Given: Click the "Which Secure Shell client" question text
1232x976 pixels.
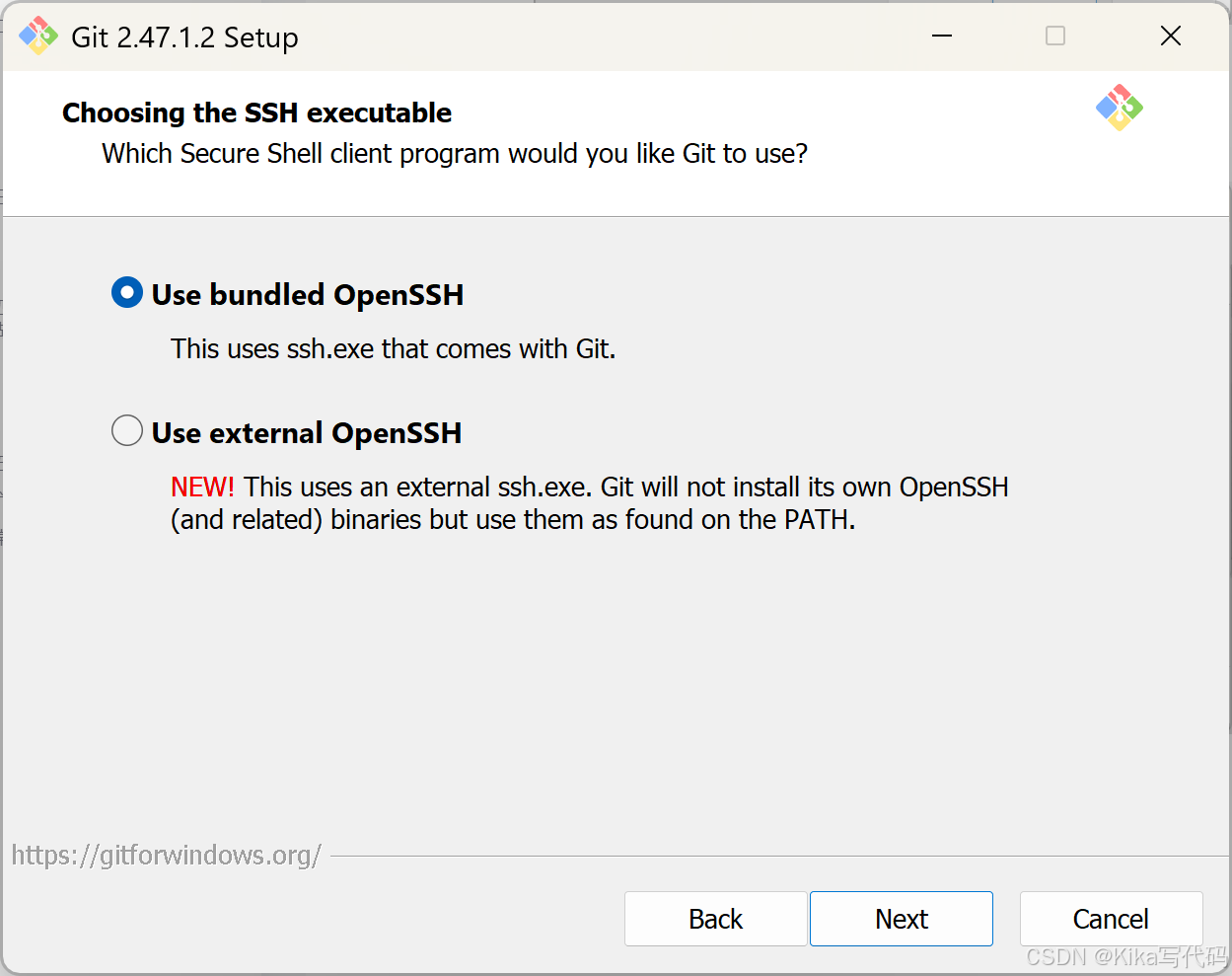Looking at the screenshot, I should (x=455, y=154).
